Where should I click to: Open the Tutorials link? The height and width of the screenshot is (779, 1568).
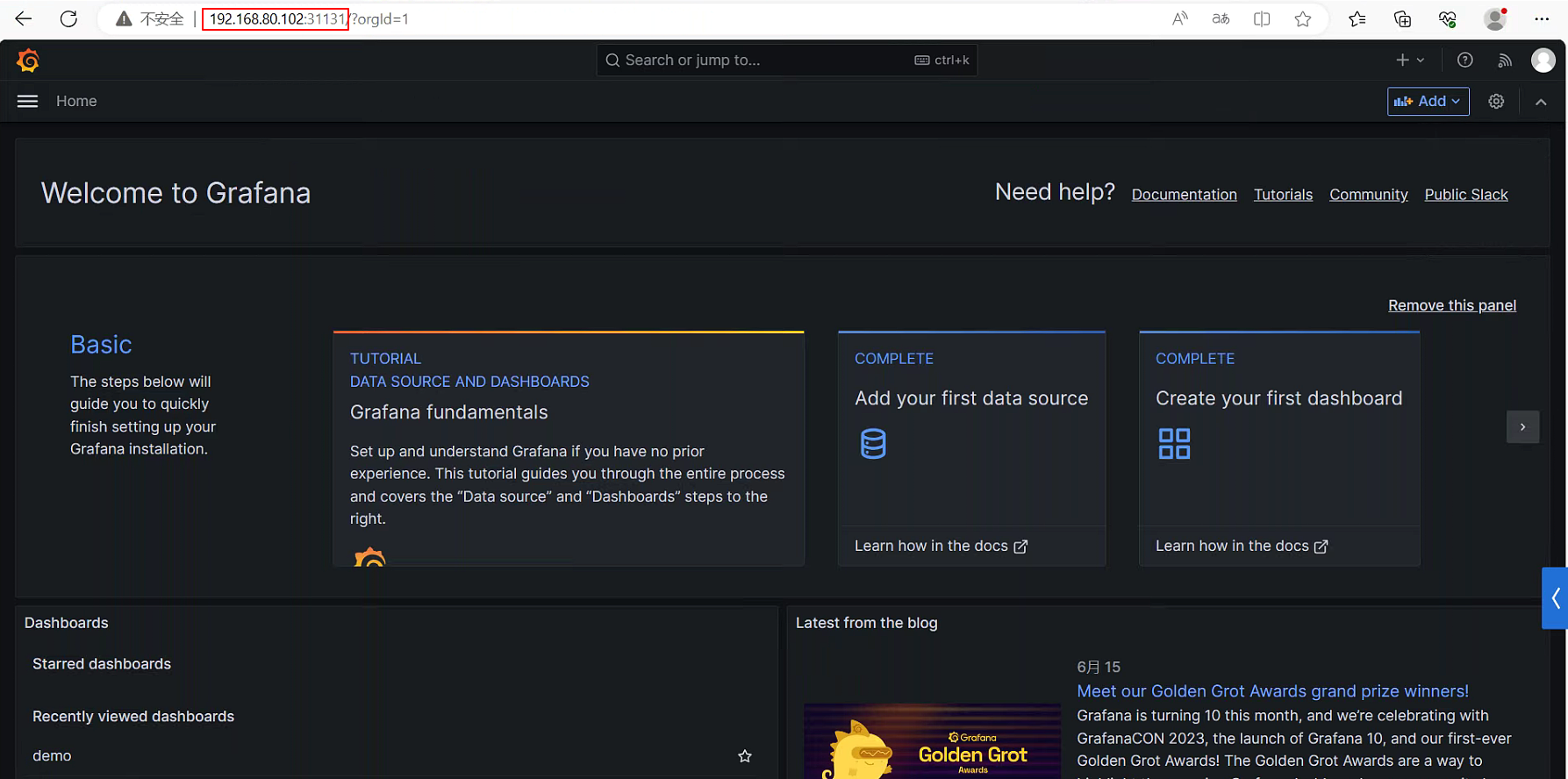pyautogui.click(x=1283, y=195)
